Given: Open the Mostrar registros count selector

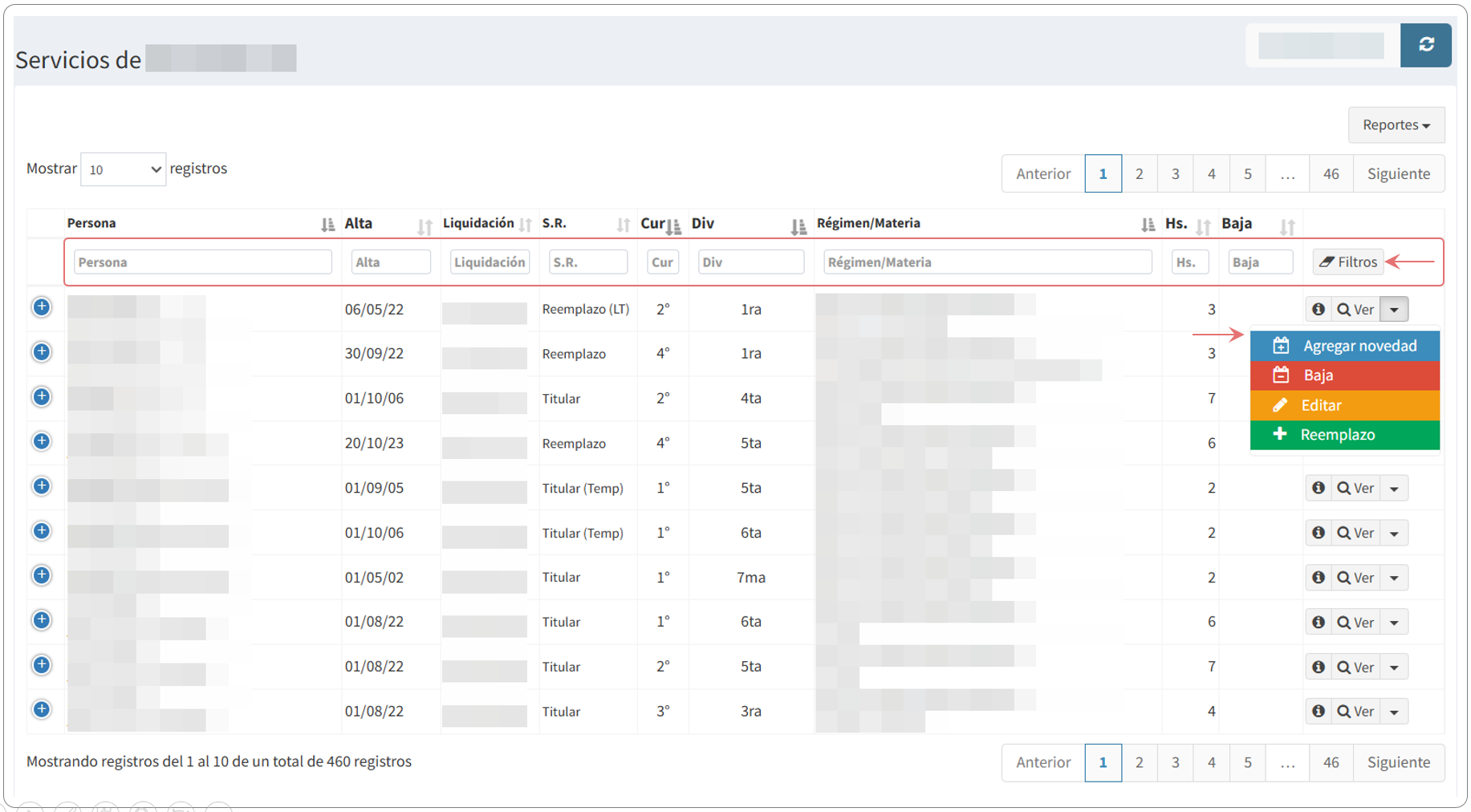Looking at the screenshot, I should [123, 169].
